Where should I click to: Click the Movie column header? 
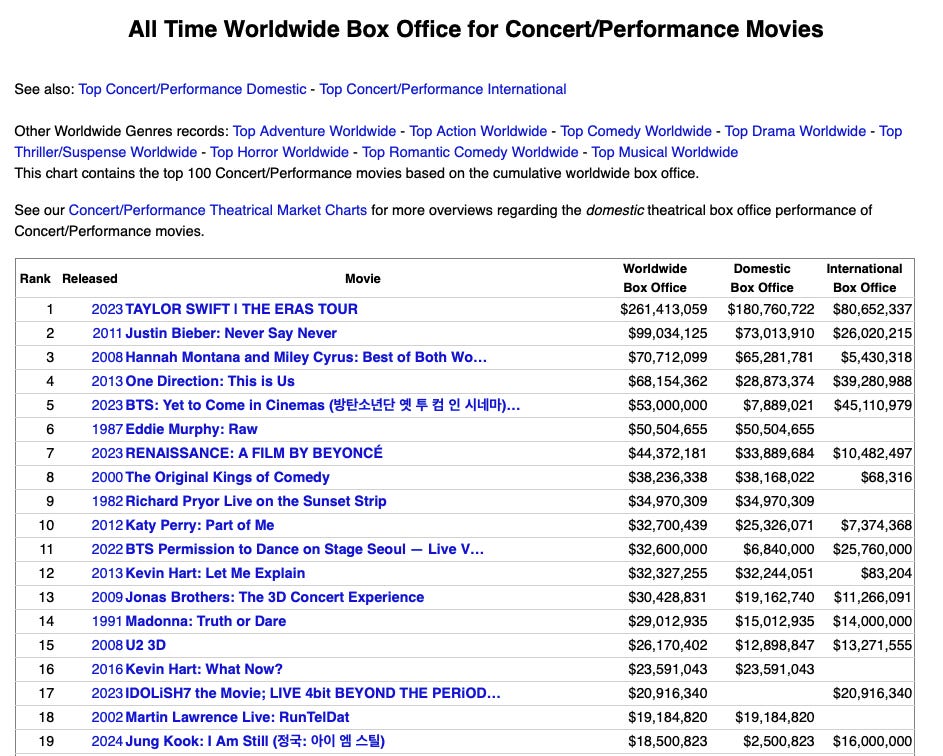click(x=363, y=278)
